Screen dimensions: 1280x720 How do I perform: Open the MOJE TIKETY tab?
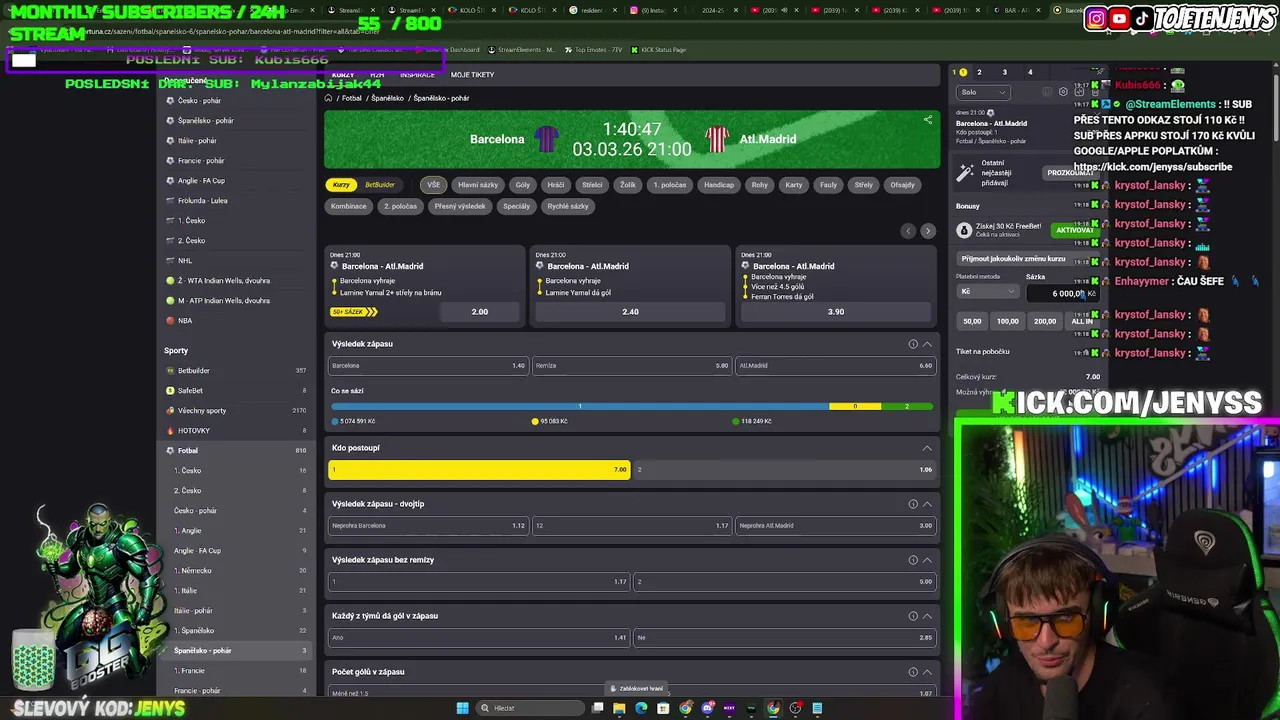pyautogui.click(x=472, y=75)
